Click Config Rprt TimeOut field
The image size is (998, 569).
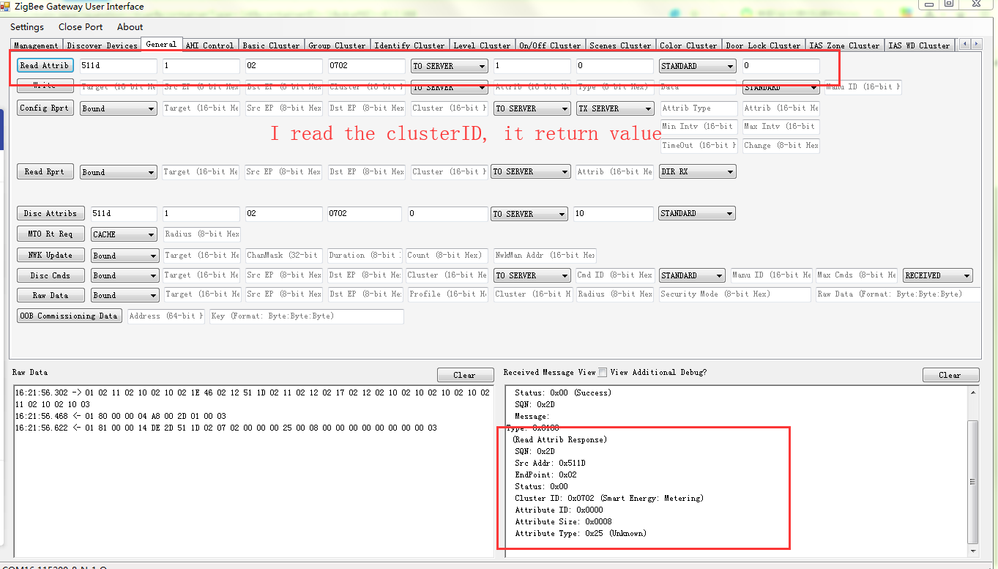pyautogui.click(x=699, y=145)
